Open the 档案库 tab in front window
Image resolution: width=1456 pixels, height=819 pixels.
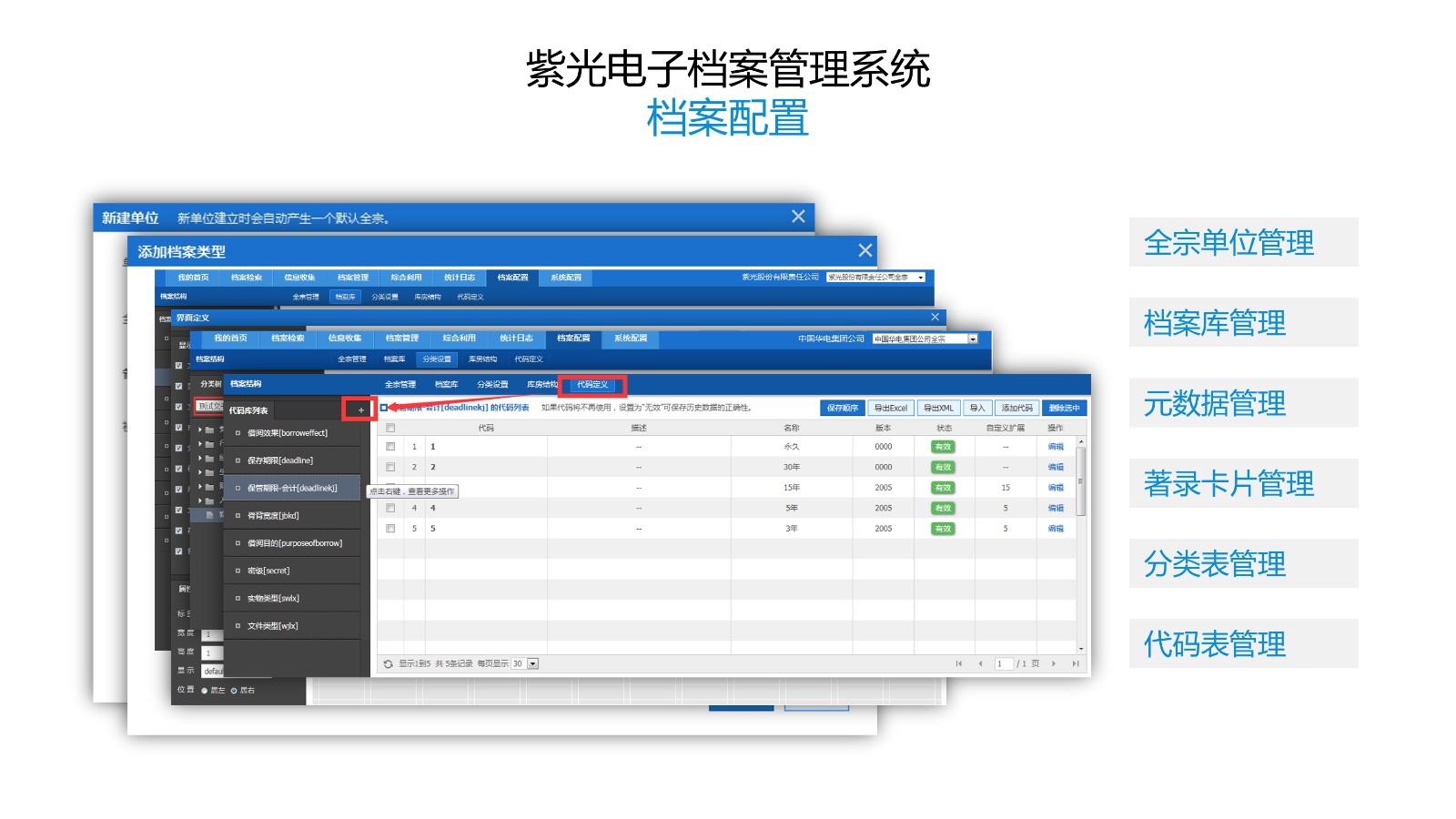446,385
